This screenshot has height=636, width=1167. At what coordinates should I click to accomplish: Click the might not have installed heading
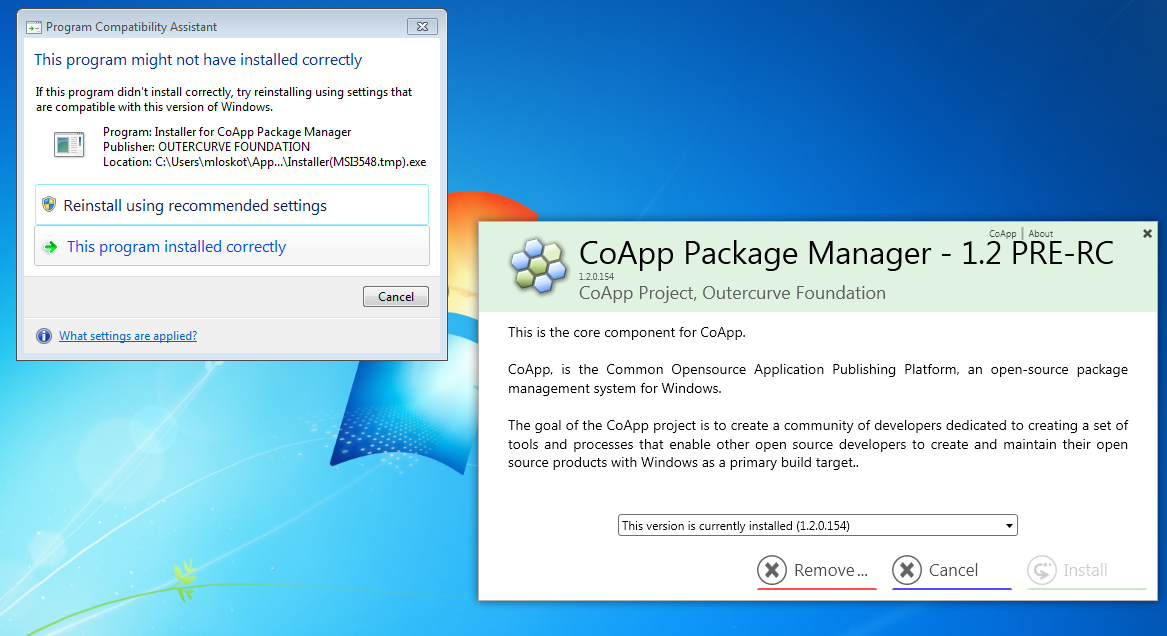198,60
